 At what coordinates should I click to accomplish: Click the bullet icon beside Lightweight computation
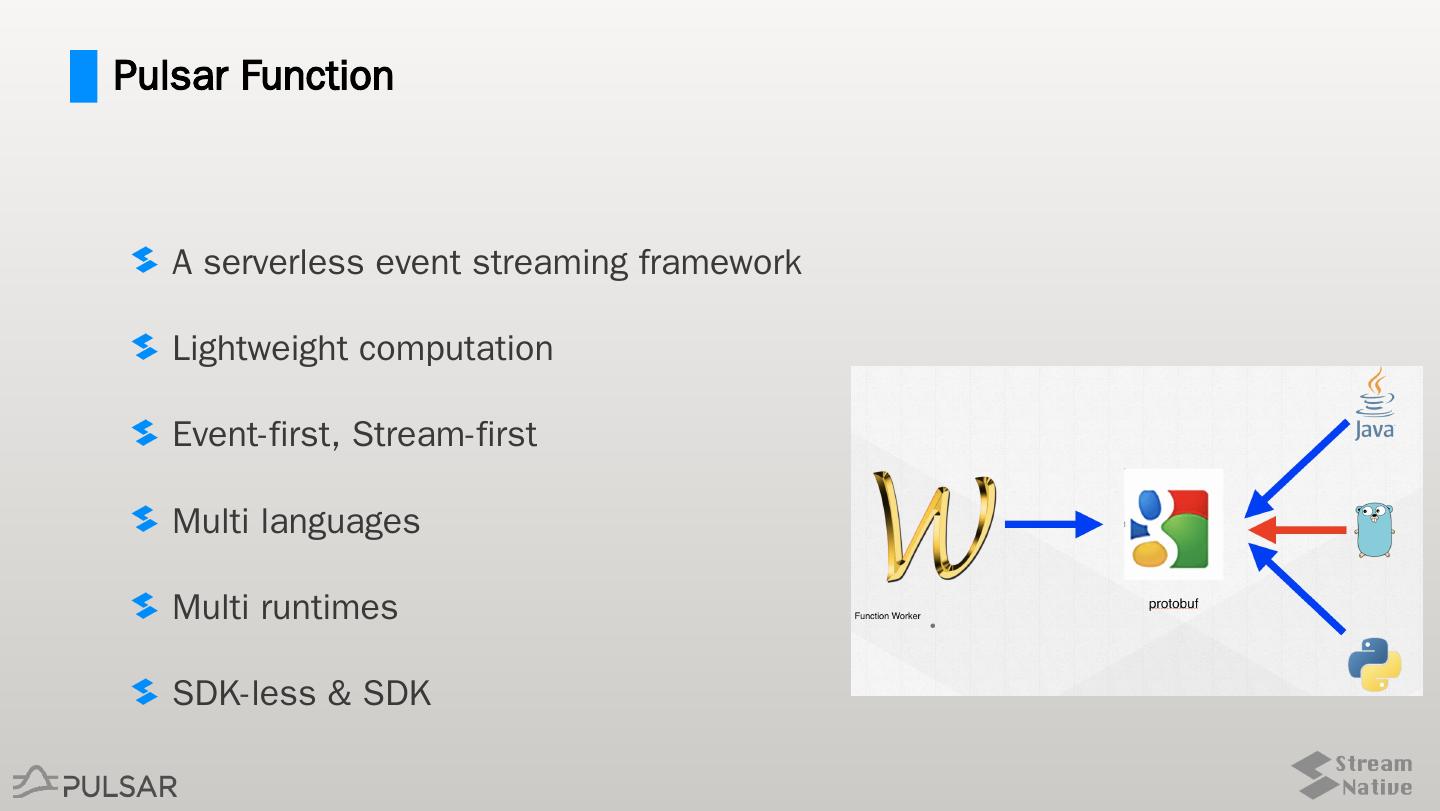tap(145, 347)
